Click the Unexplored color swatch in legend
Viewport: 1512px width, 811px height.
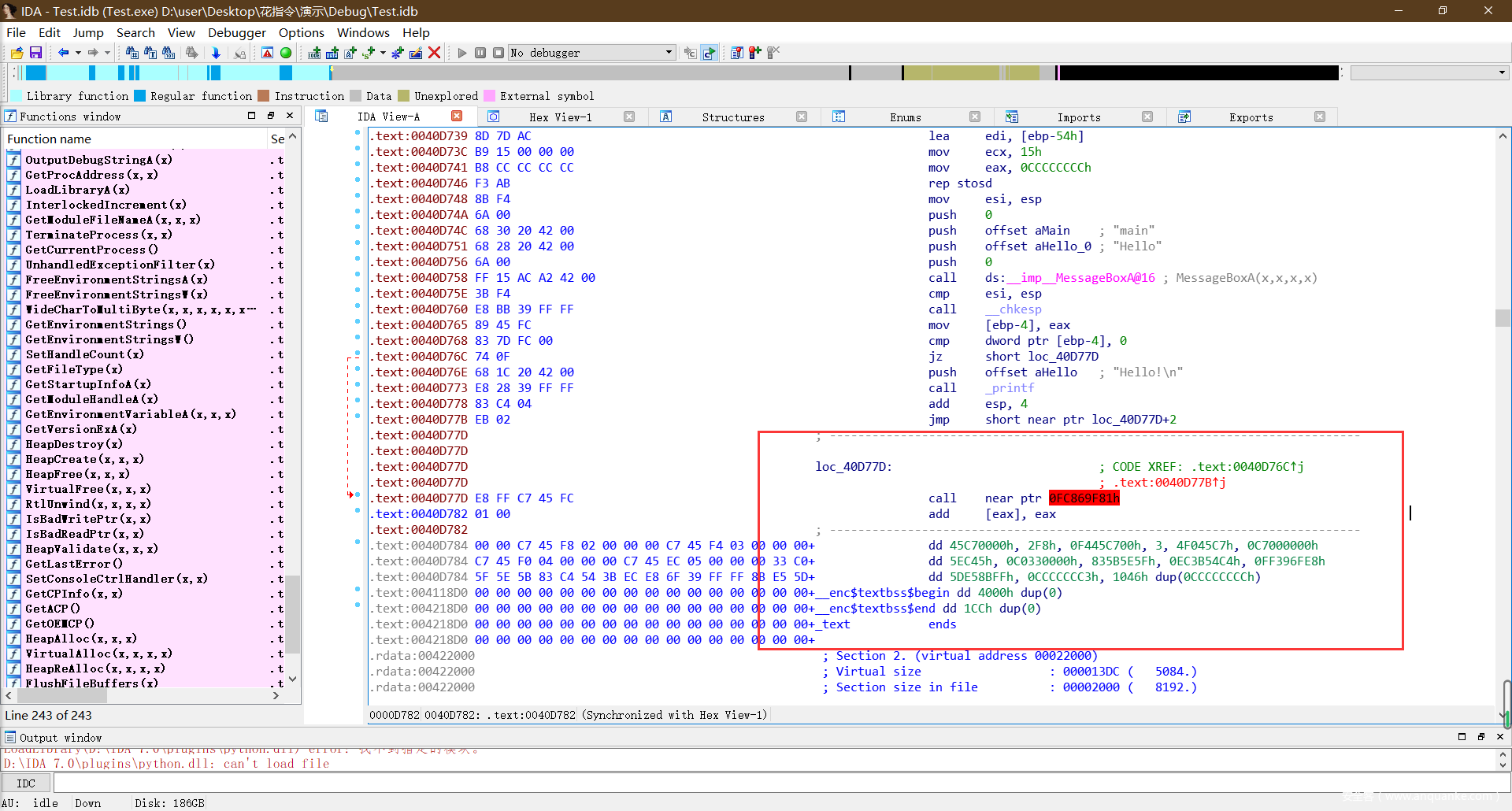click(x=404, y=96)
